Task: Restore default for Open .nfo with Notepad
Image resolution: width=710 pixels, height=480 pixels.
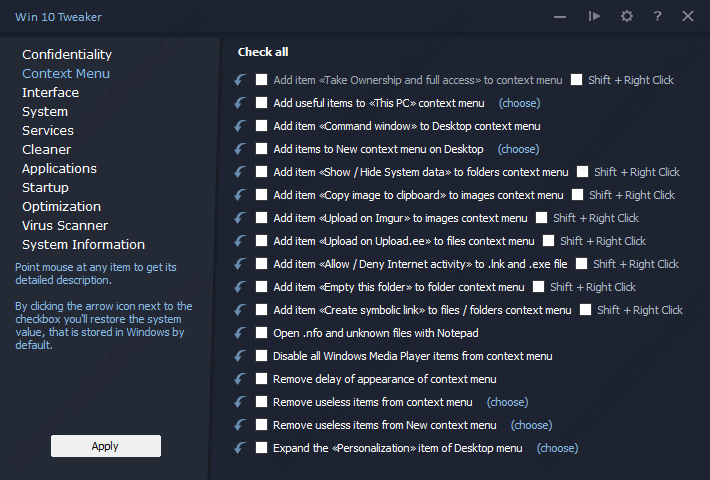Action: 240,333
